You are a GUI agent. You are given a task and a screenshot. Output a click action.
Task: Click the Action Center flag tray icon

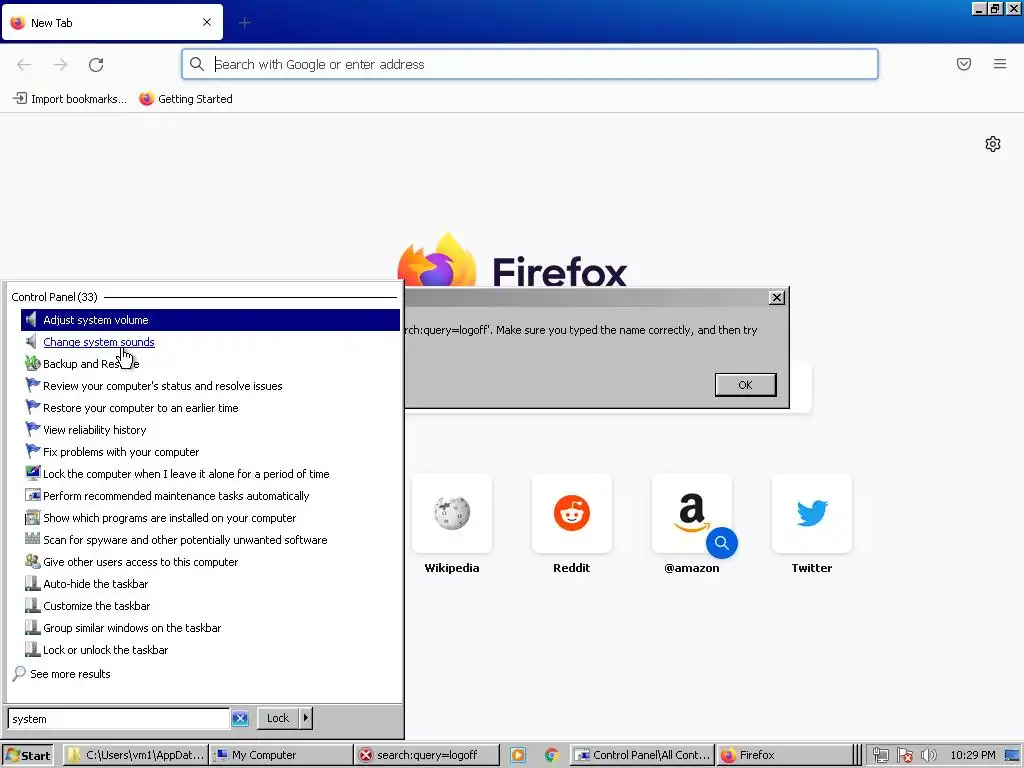(904, 756)
